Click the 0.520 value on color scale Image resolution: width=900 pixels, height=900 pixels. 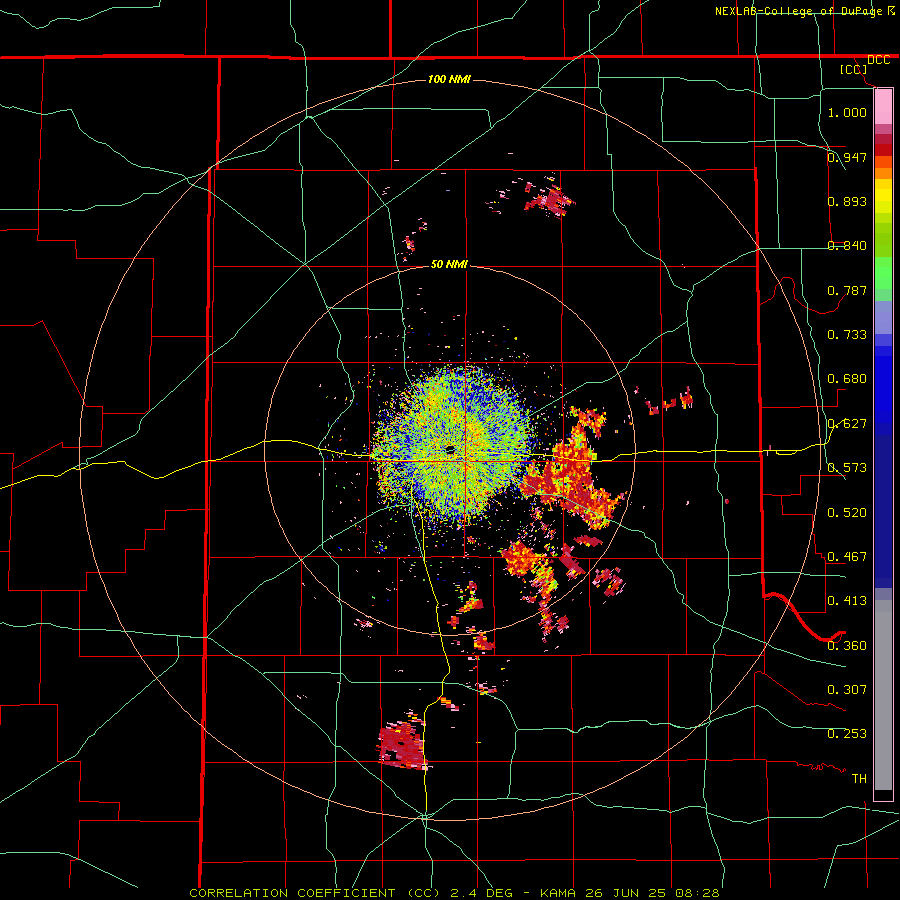(847, 513)
